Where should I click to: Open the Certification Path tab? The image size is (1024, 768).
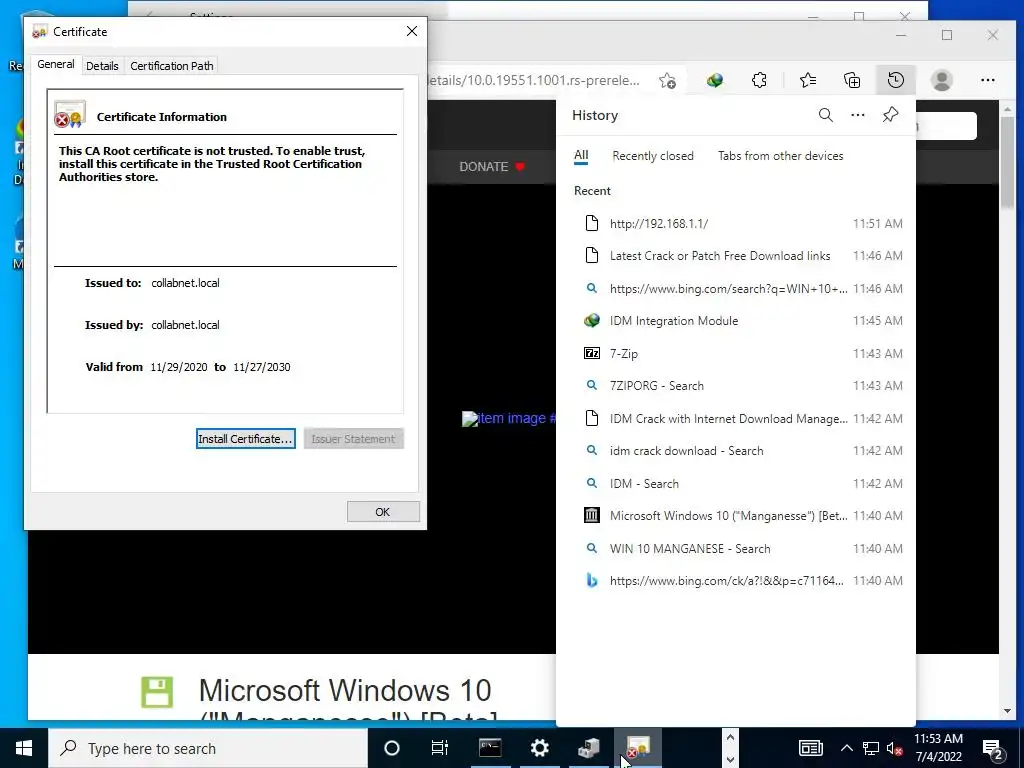[x=172, y=66]
